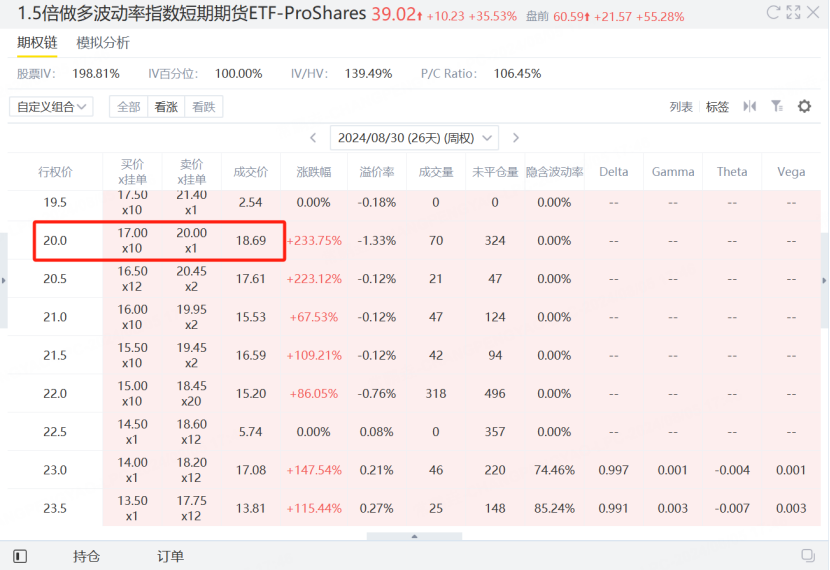
Task: Click implied volatility 85.24%
Action: point(554,508)
